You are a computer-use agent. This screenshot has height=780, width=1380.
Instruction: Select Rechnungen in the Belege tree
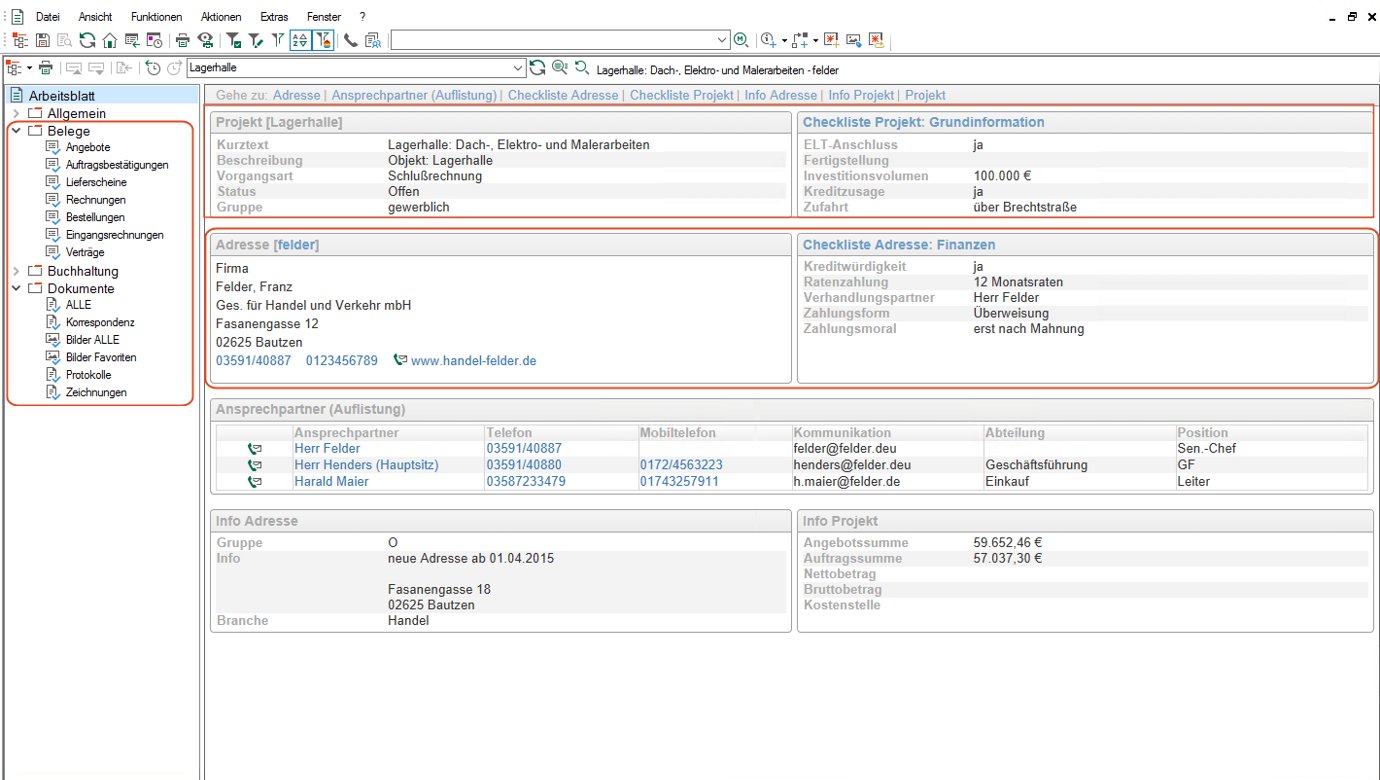point(95,200)
